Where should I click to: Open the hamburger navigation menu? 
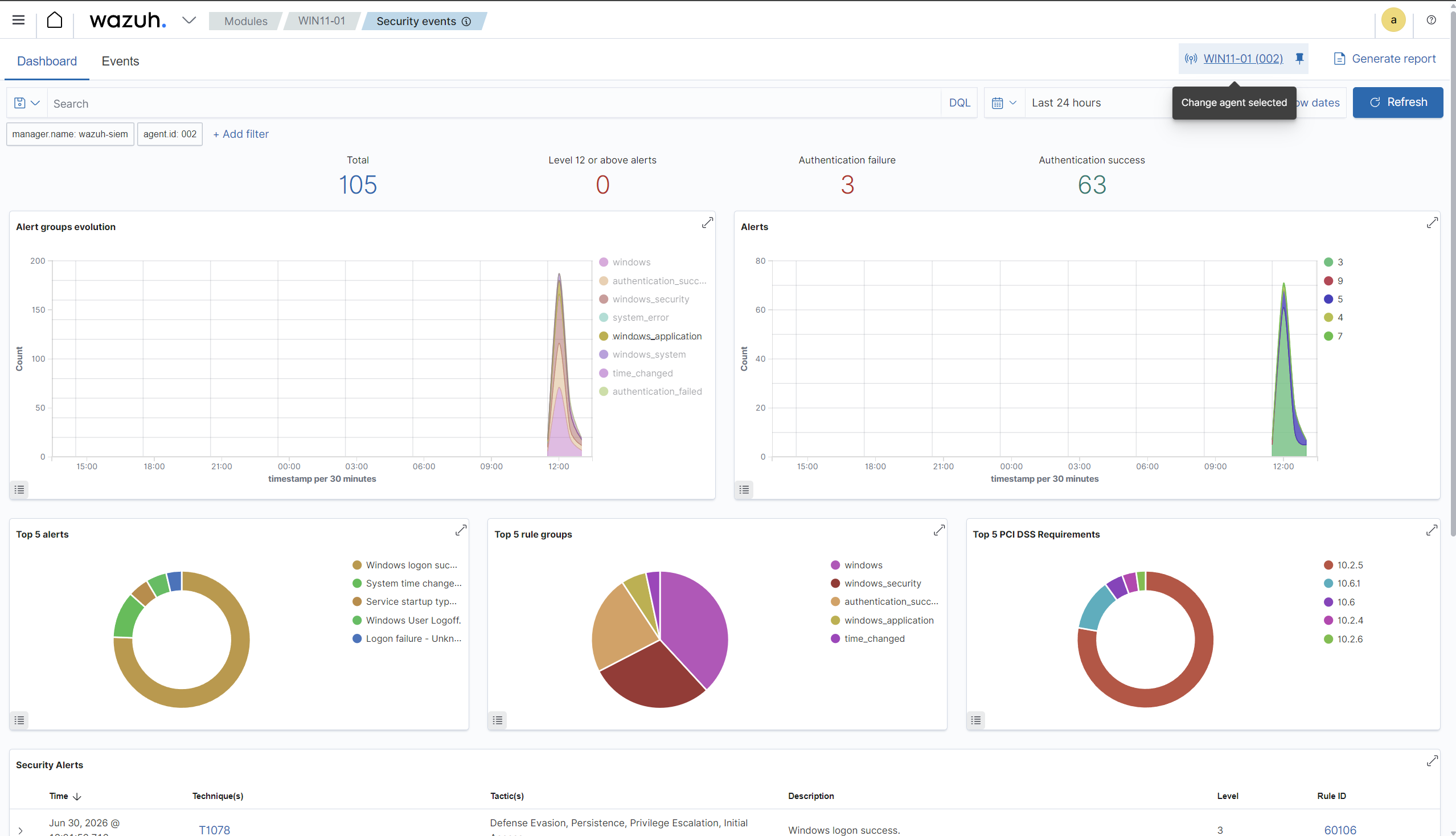click(18, 21)
